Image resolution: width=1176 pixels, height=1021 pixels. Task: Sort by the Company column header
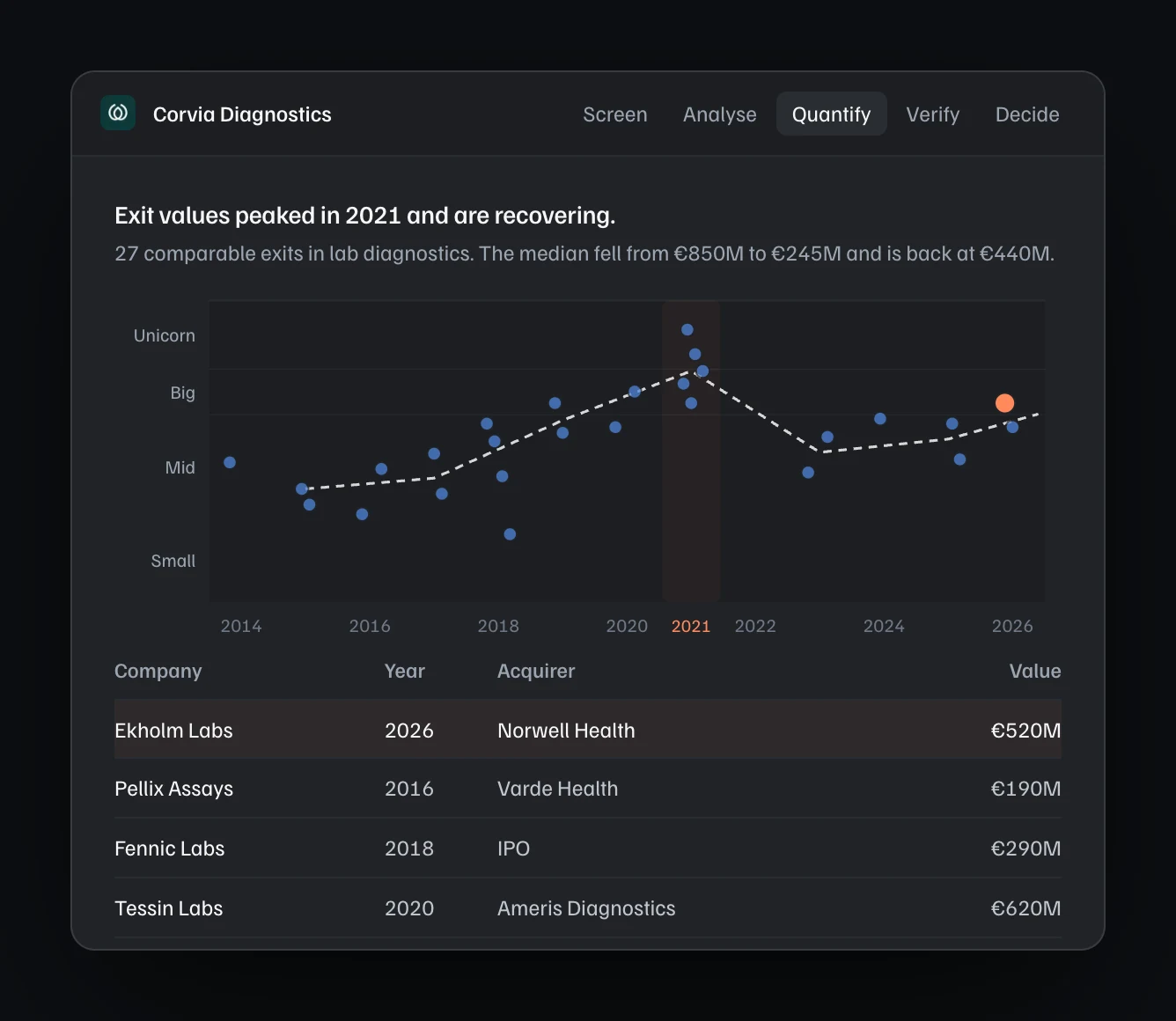tap(158, 671)
